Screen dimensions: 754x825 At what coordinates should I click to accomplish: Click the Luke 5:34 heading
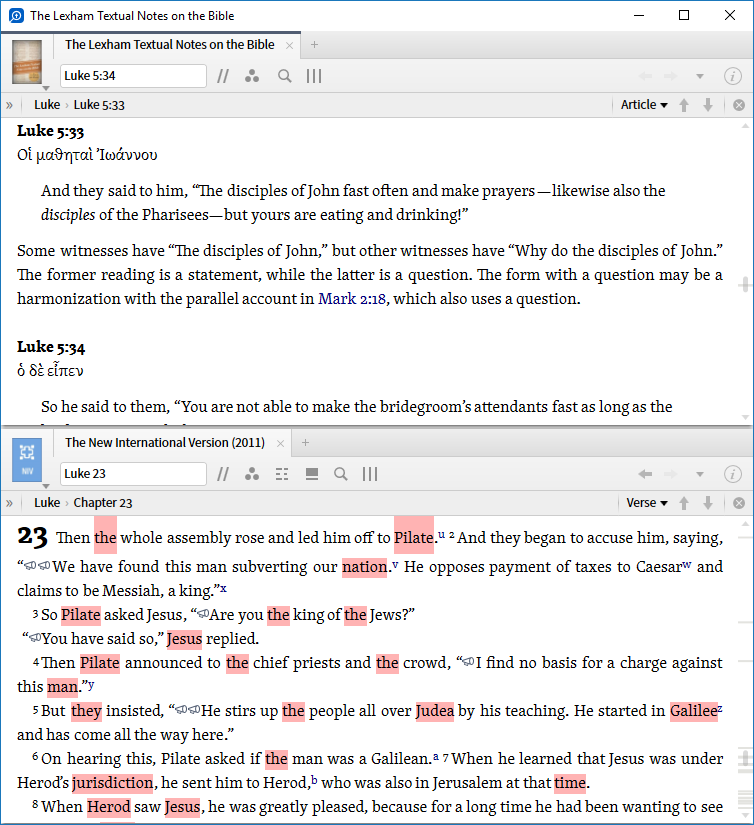click(51, 347)
